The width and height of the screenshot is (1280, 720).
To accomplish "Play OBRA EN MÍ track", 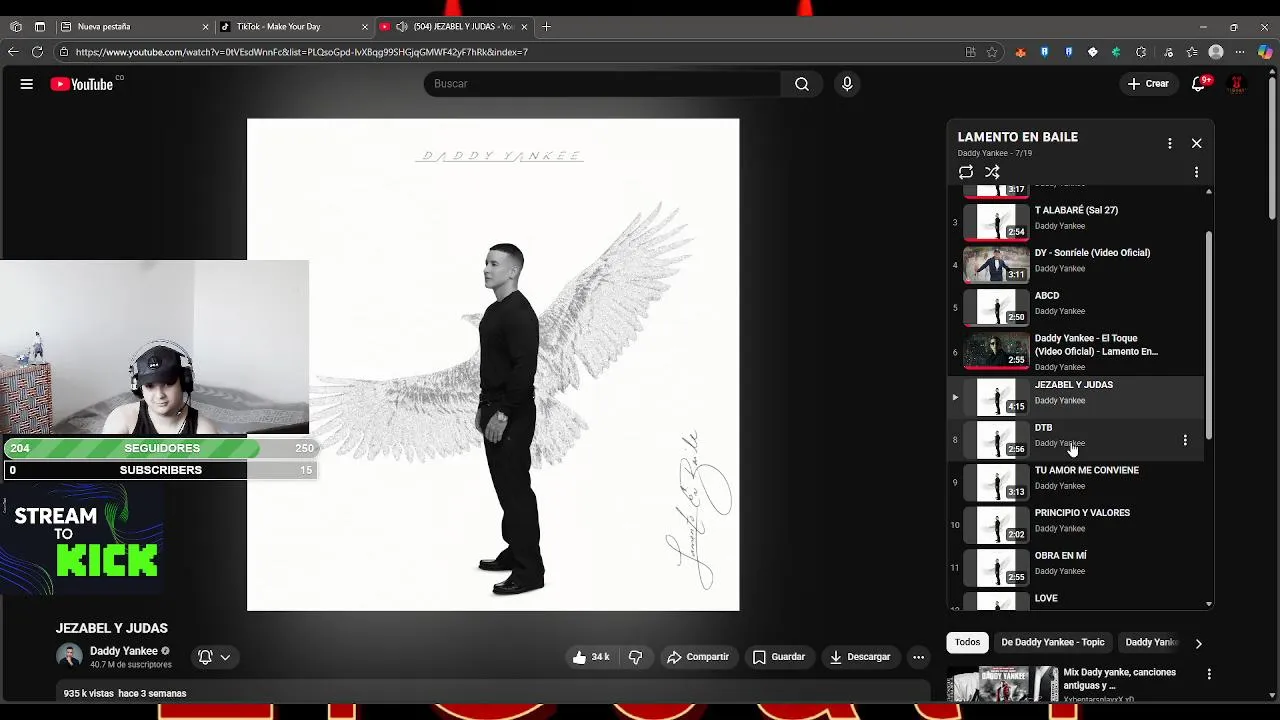I will (x=1076, y=568).
